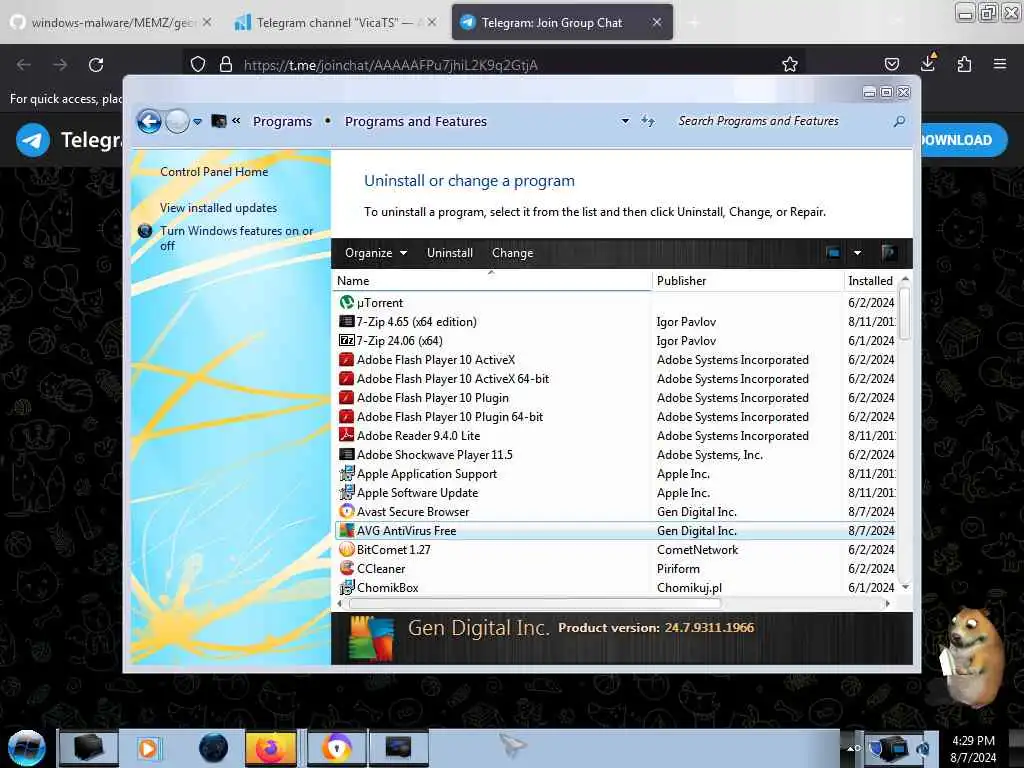Open Turn Windows features on or off
Screen dimensions: 1024x768
coord(236,238)
